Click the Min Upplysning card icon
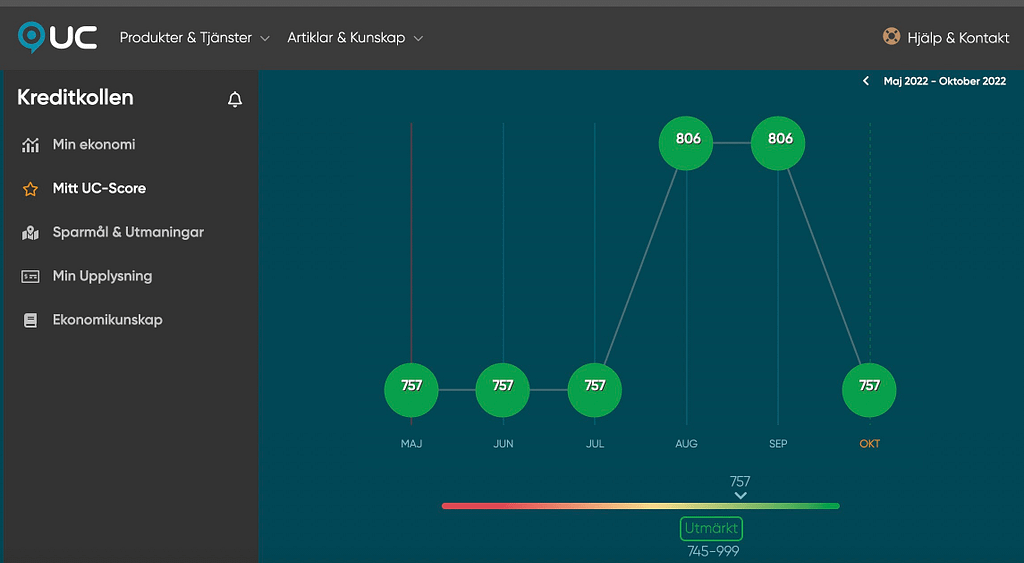 [x=30, y=277]
